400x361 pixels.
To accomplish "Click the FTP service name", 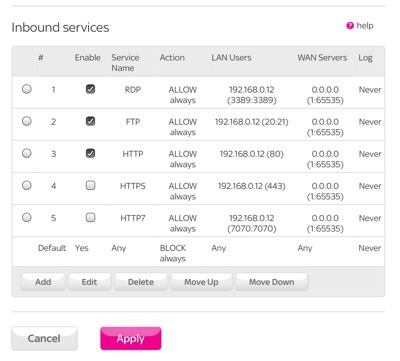I will click(x=133, y=122).
